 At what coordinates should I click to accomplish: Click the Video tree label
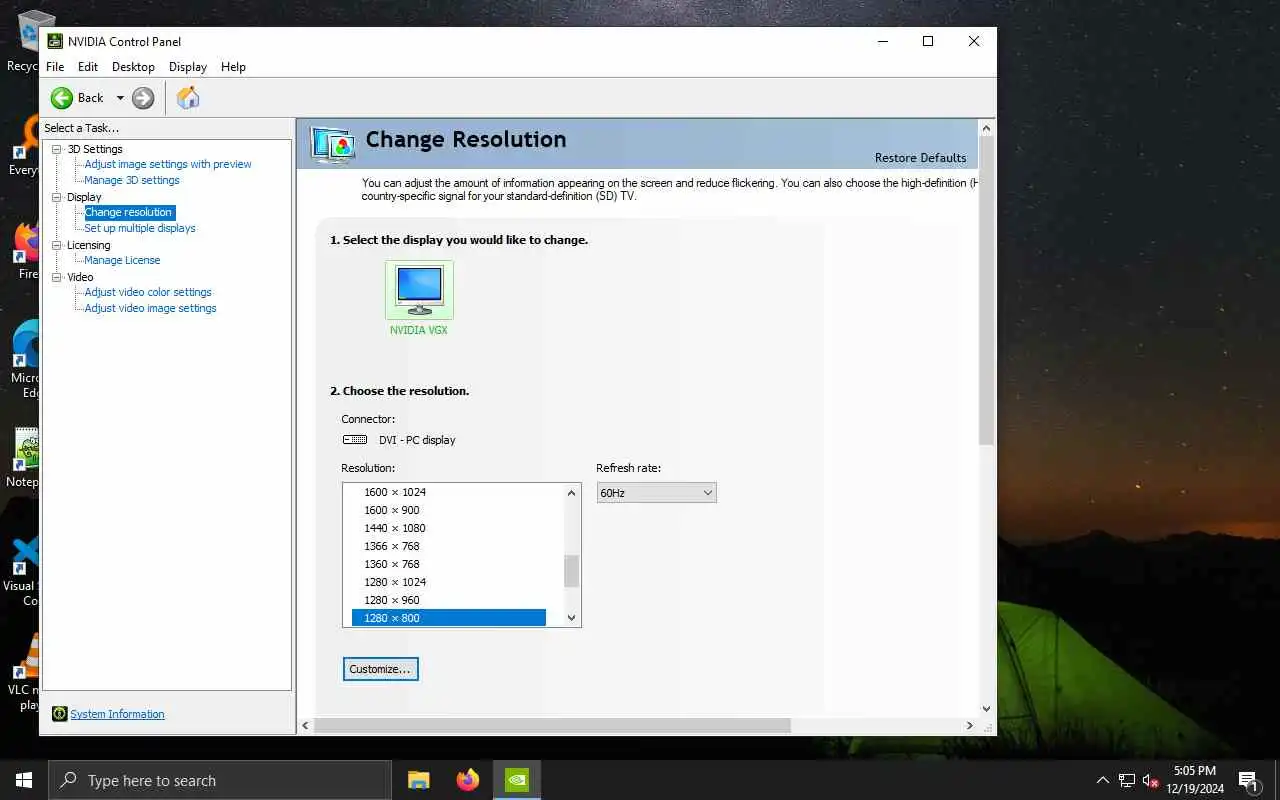pyautogui.click(x=80, y=277)
